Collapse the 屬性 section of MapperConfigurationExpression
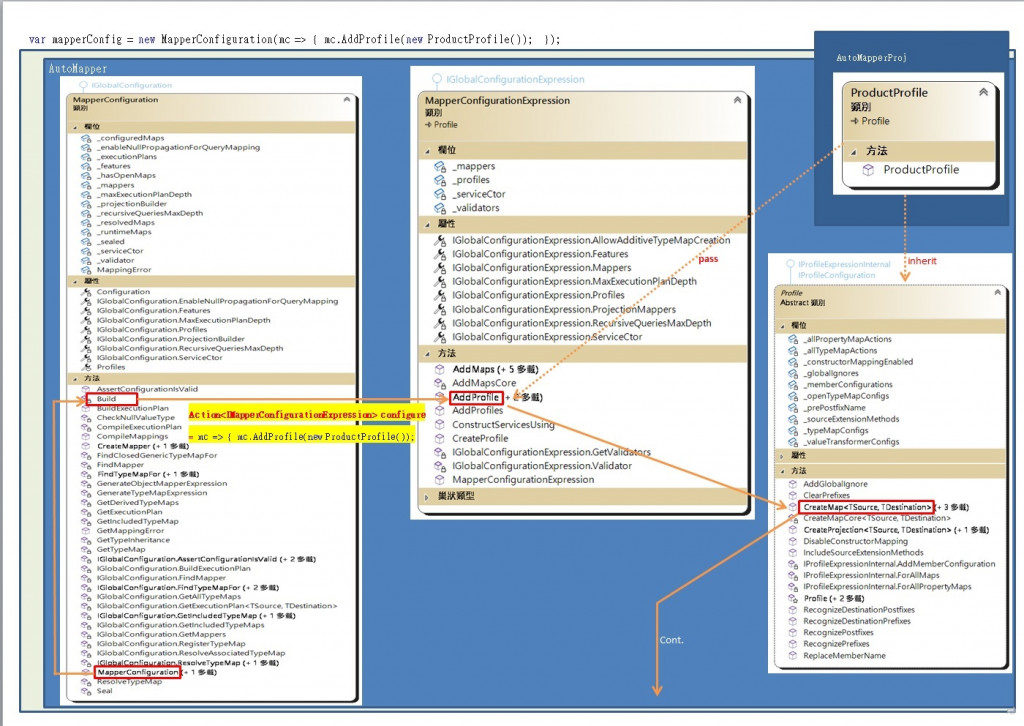 point(427,225)
